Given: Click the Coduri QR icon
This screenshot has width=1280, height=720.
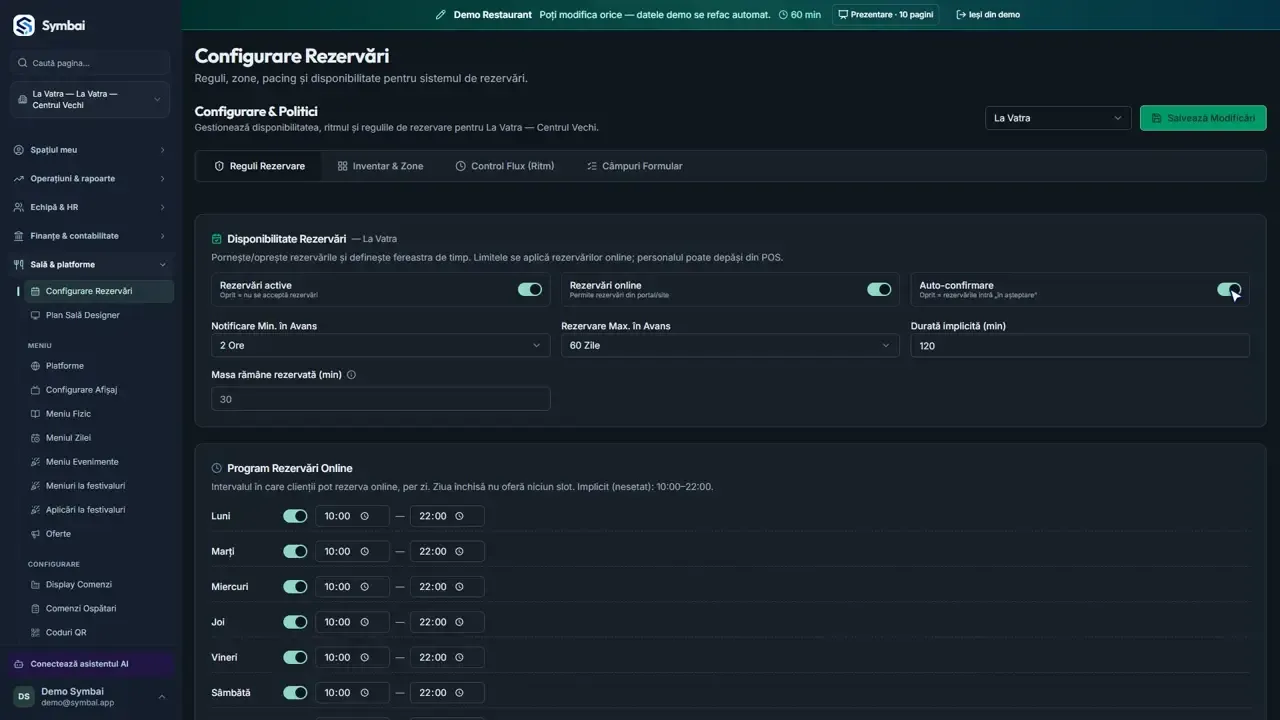Looking at the screenshot, I should pyautogui.click(x=36, y=633).
